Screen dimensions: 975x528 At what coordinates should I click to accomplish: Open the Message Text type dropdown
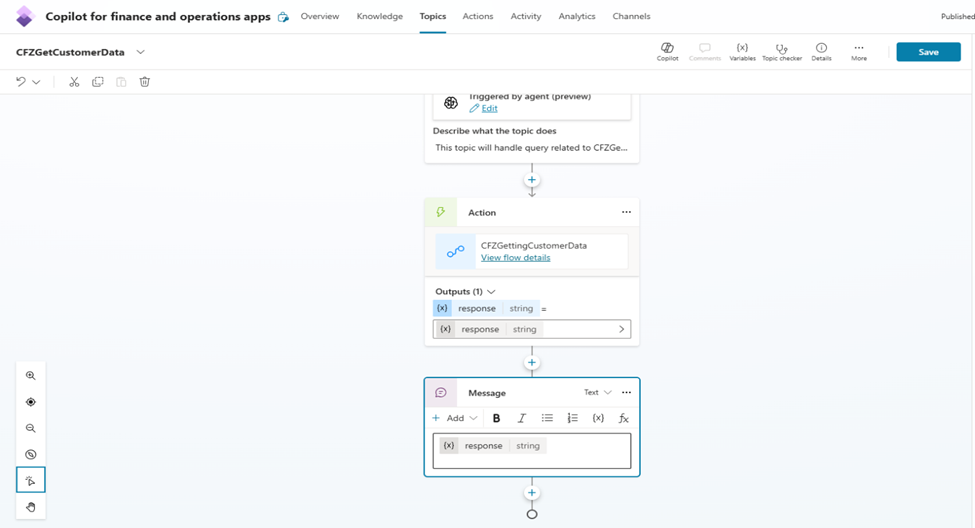point(598,392)
